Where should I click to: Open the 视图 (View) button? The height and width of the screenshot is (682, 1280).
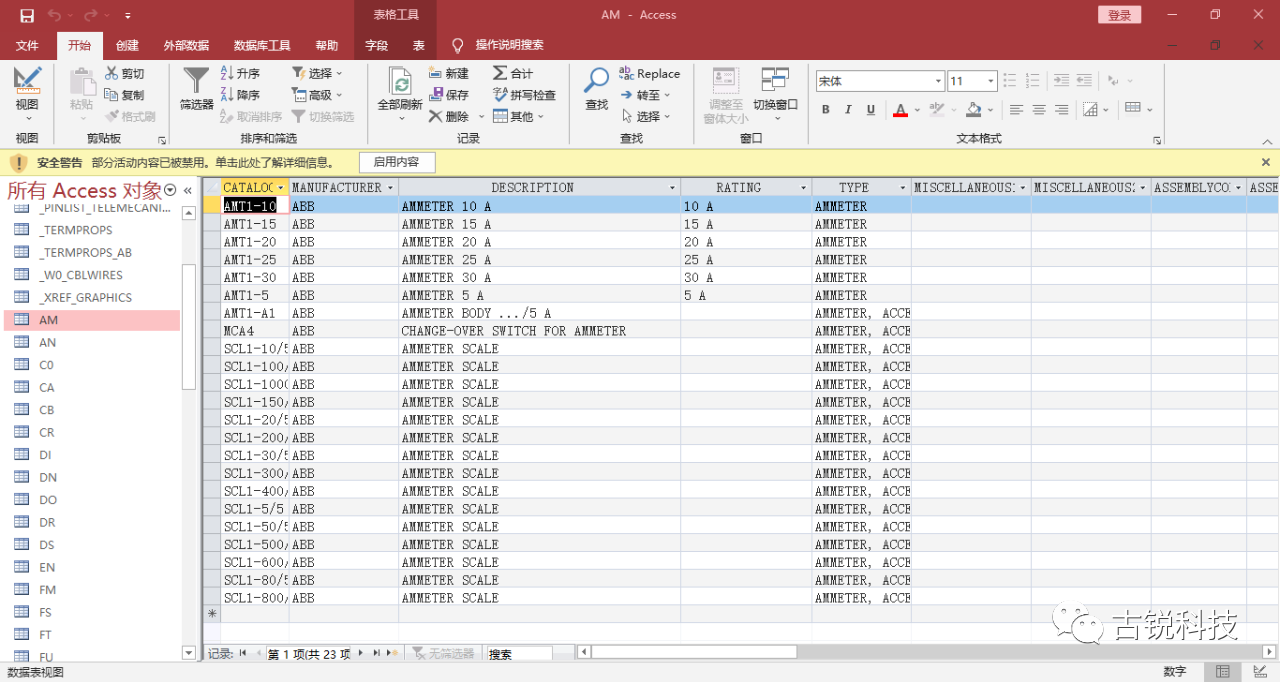tap(27, 92)
